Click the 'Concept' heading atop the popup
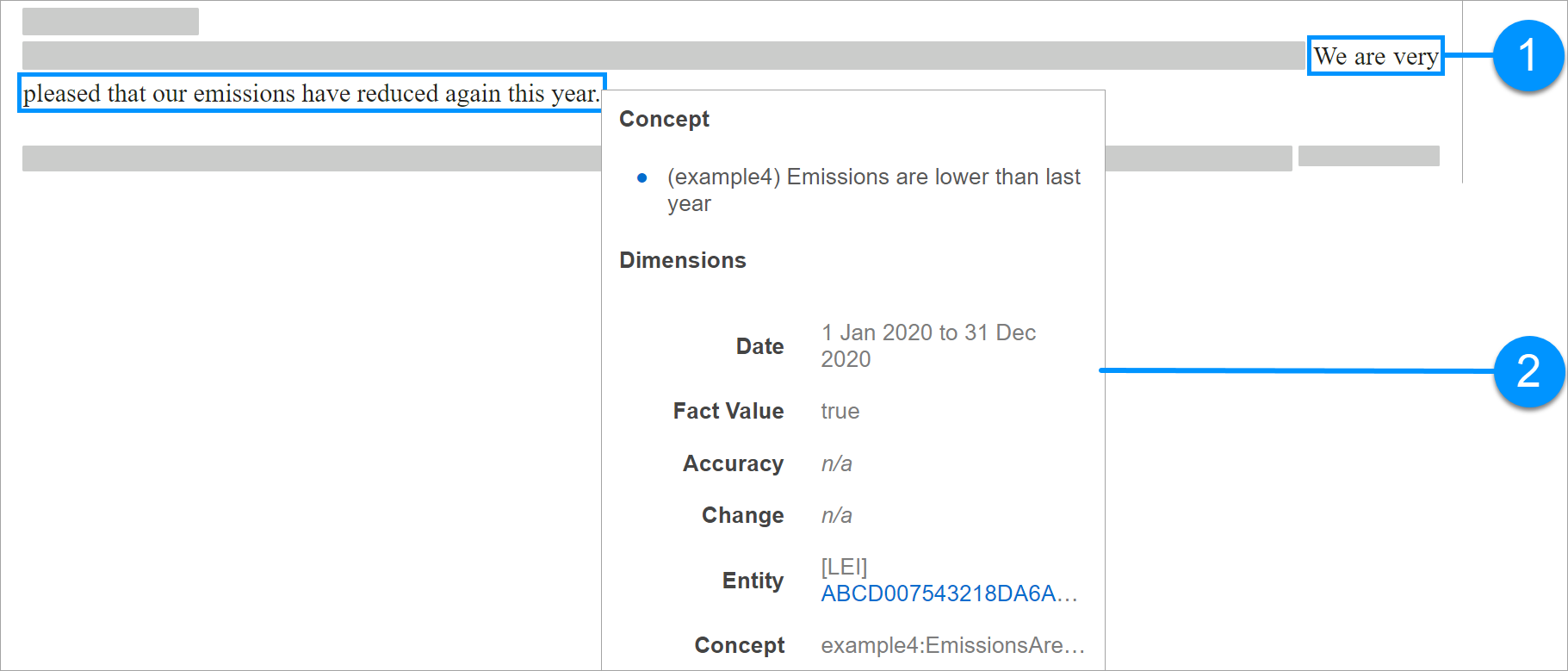This screenshot has width=1568, height=671. click(x=664, y=119)
